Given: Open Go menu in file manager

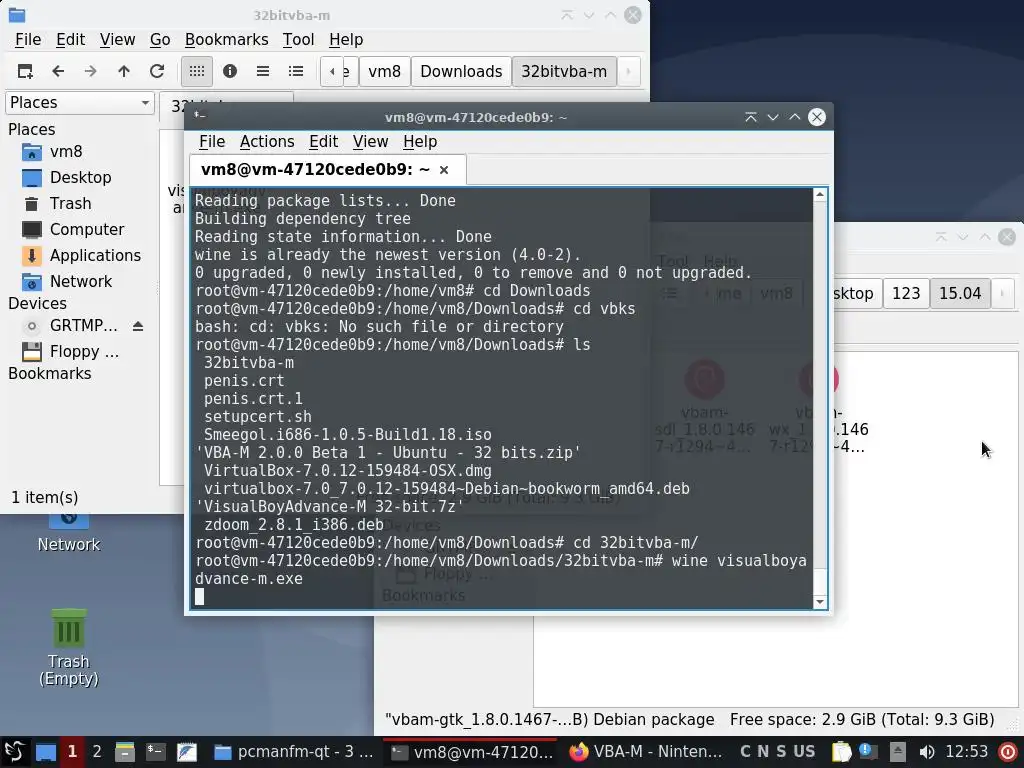Looking at the screenshot, I should point(160,40).
